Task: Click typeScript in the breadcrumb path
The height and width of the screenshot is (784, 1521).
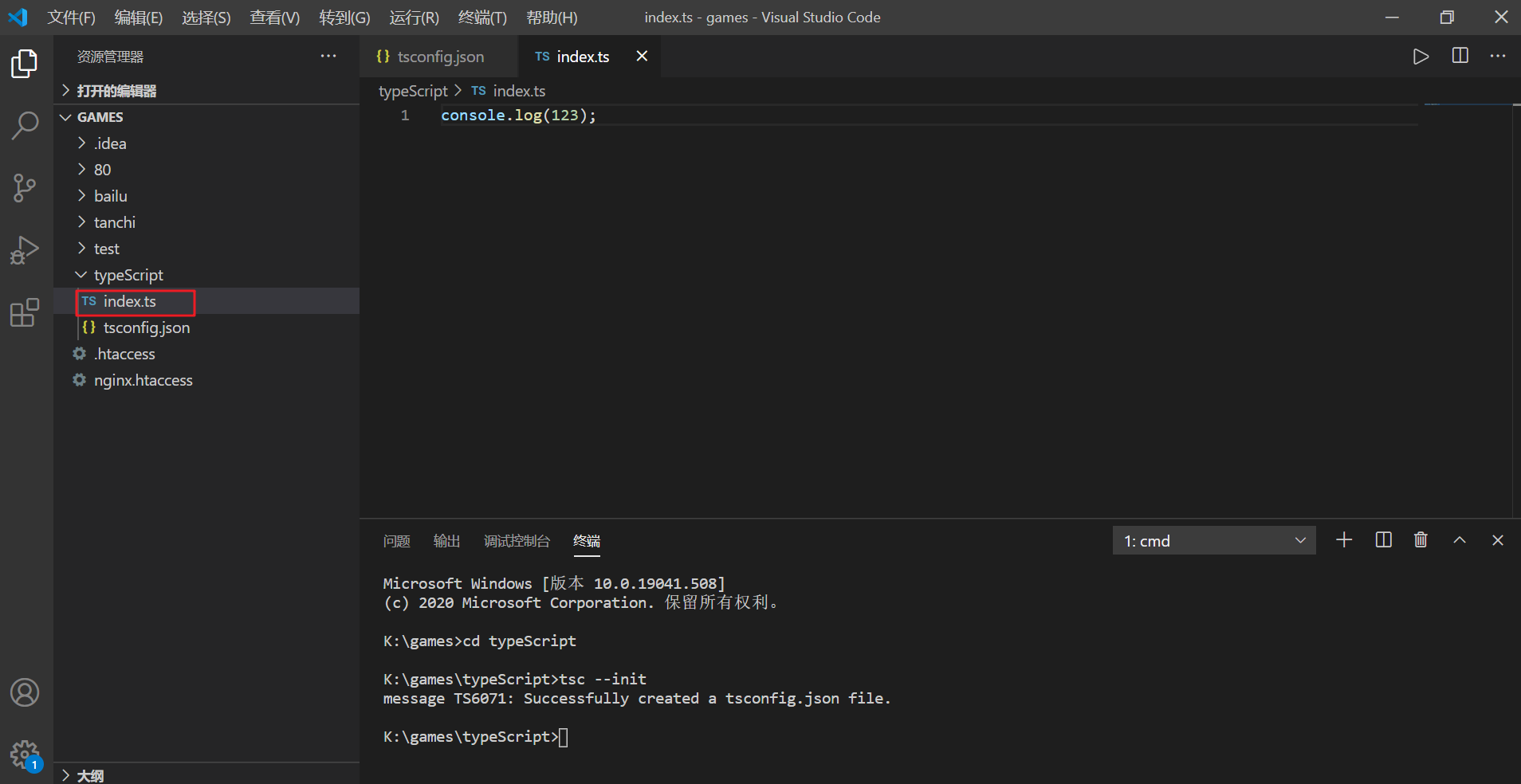Action: tap(413, 91)
